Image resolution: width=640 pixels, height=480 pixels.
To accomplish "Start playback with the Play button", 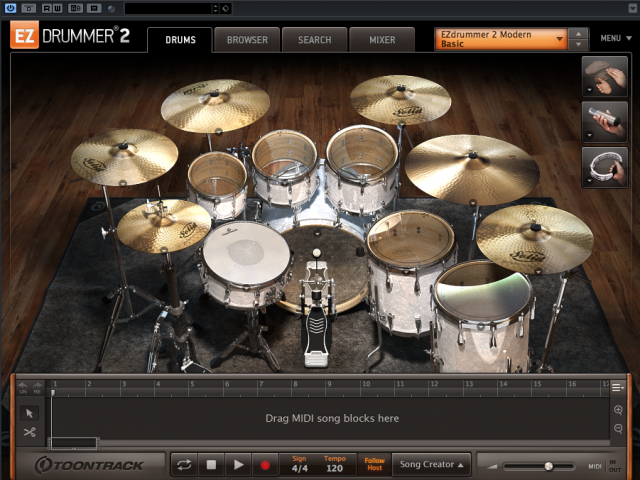I will [238, 464].
